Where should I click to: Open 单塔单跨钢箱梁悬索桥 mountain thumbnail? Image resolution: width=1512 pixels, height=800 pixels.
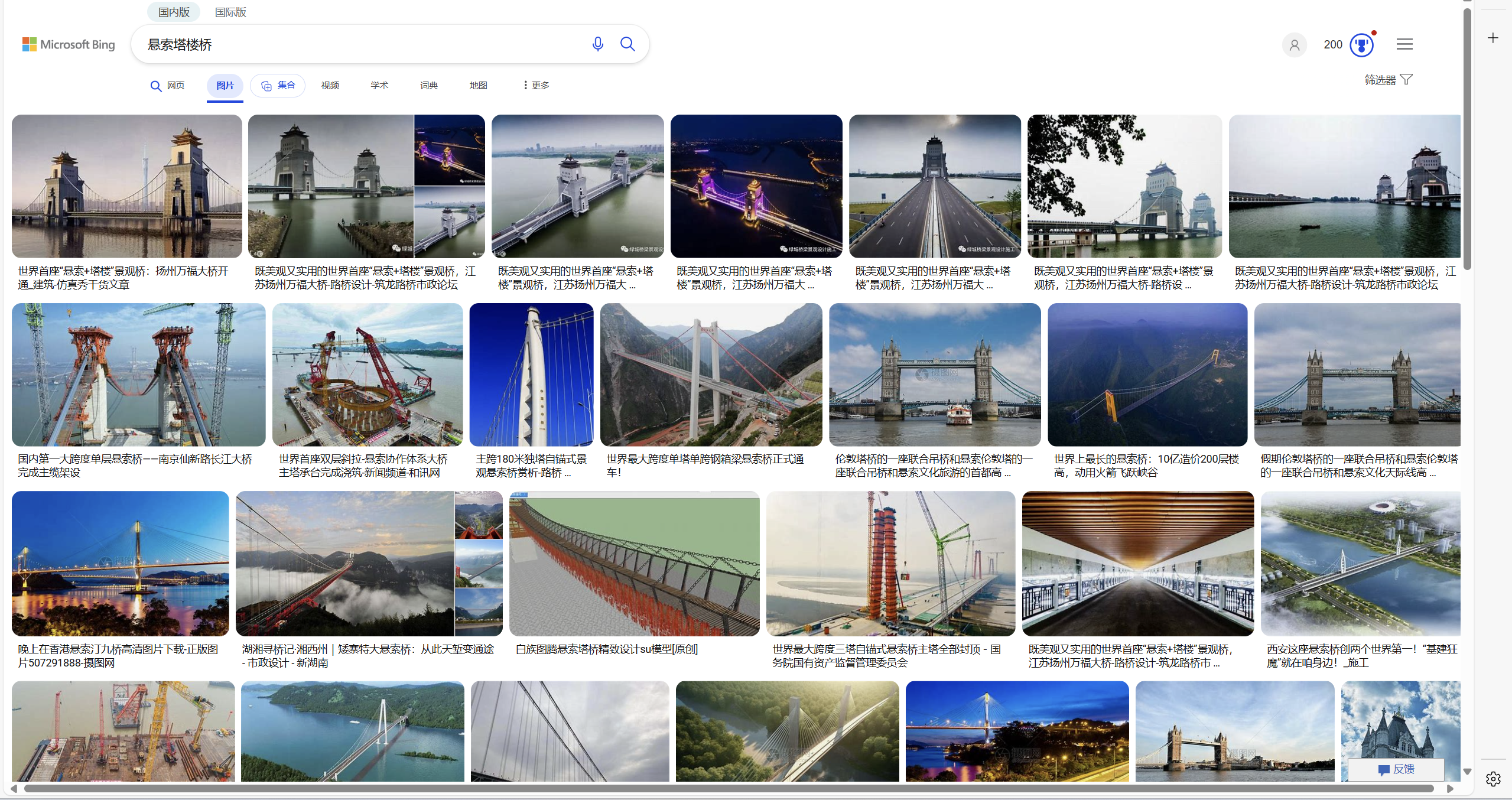point(711,375)
